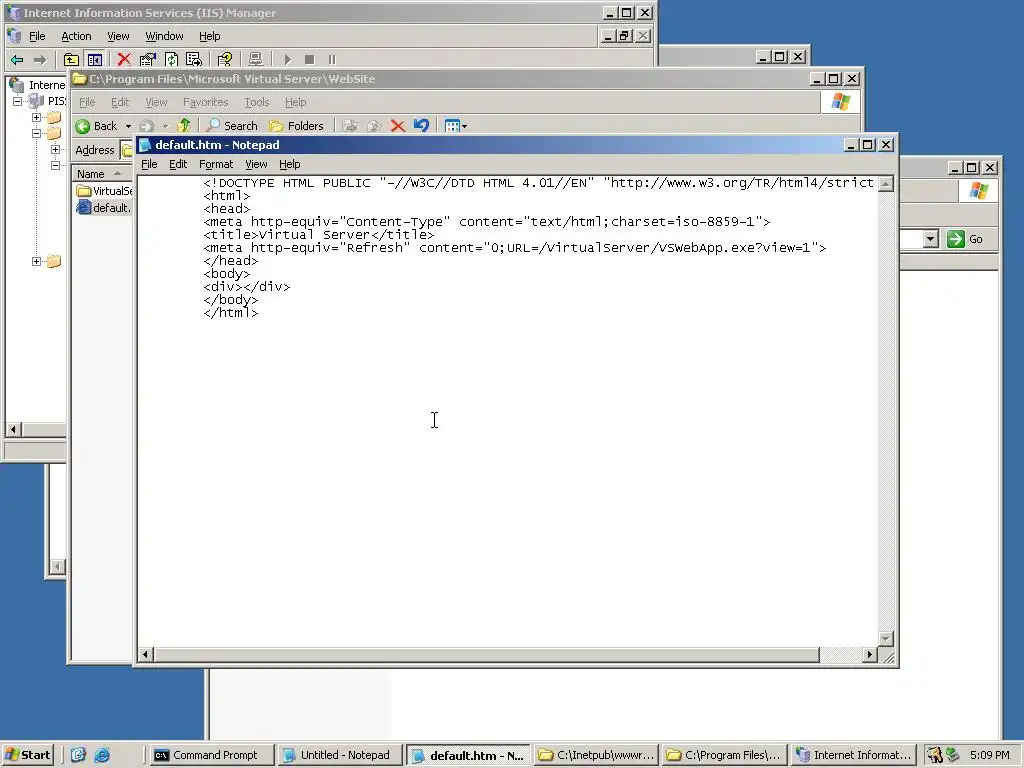
Task: Switch to C:\Program Files\... taskbar button
Action: click(723, 755)
